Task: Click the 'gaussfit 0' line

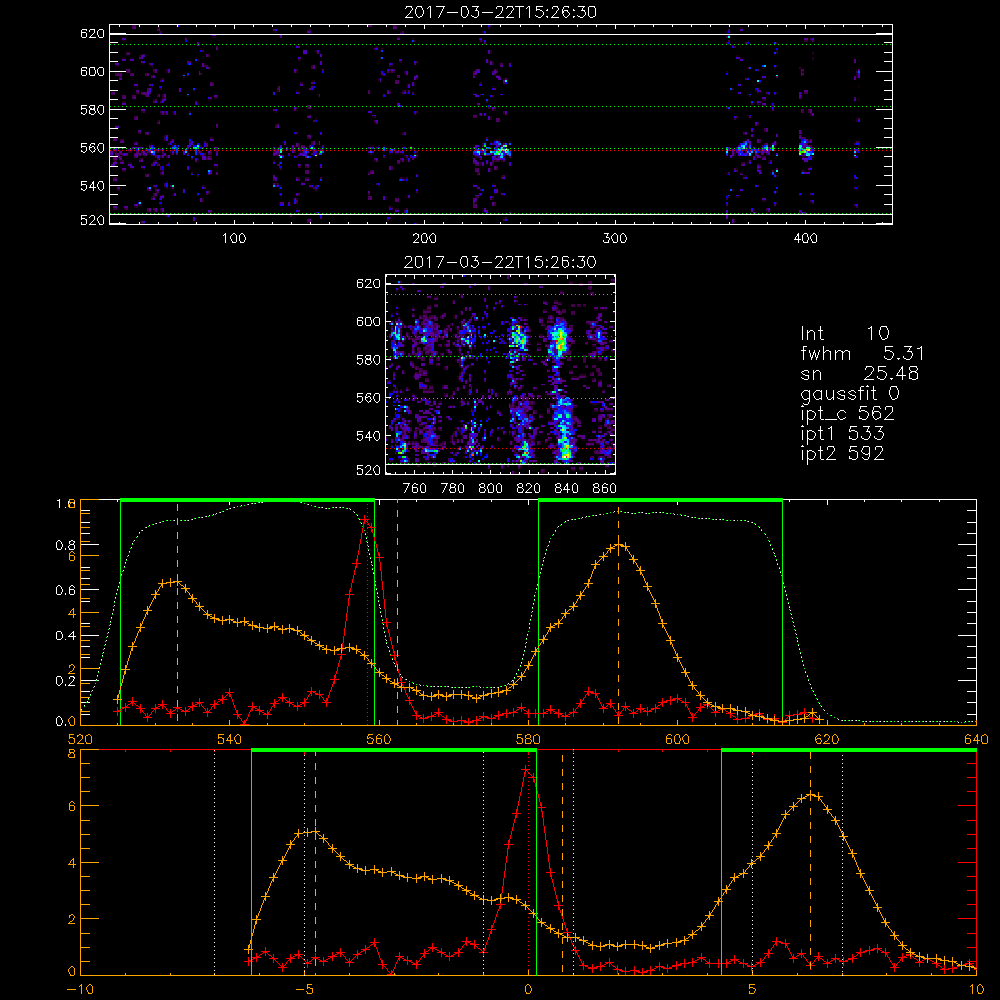Action: 849,393
